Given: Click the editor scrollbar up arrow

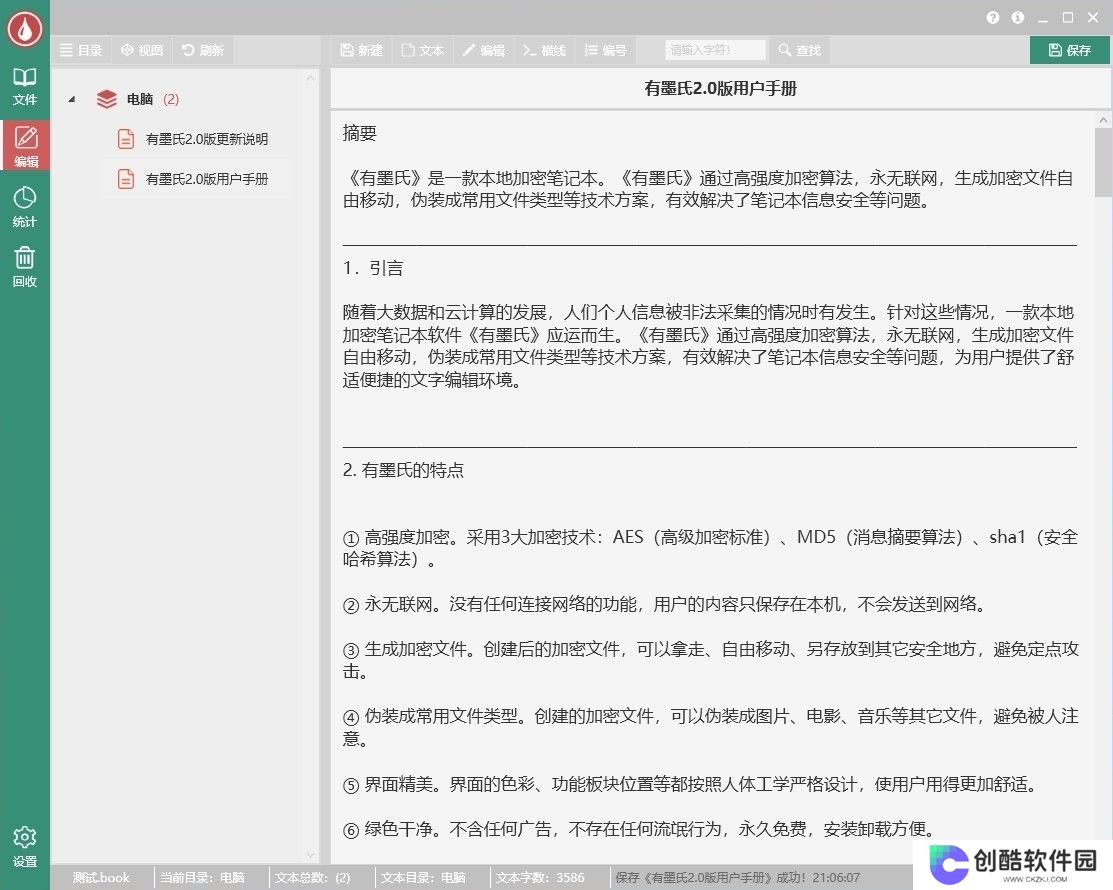Looking at the screenshot, I should pos(1103,121).
